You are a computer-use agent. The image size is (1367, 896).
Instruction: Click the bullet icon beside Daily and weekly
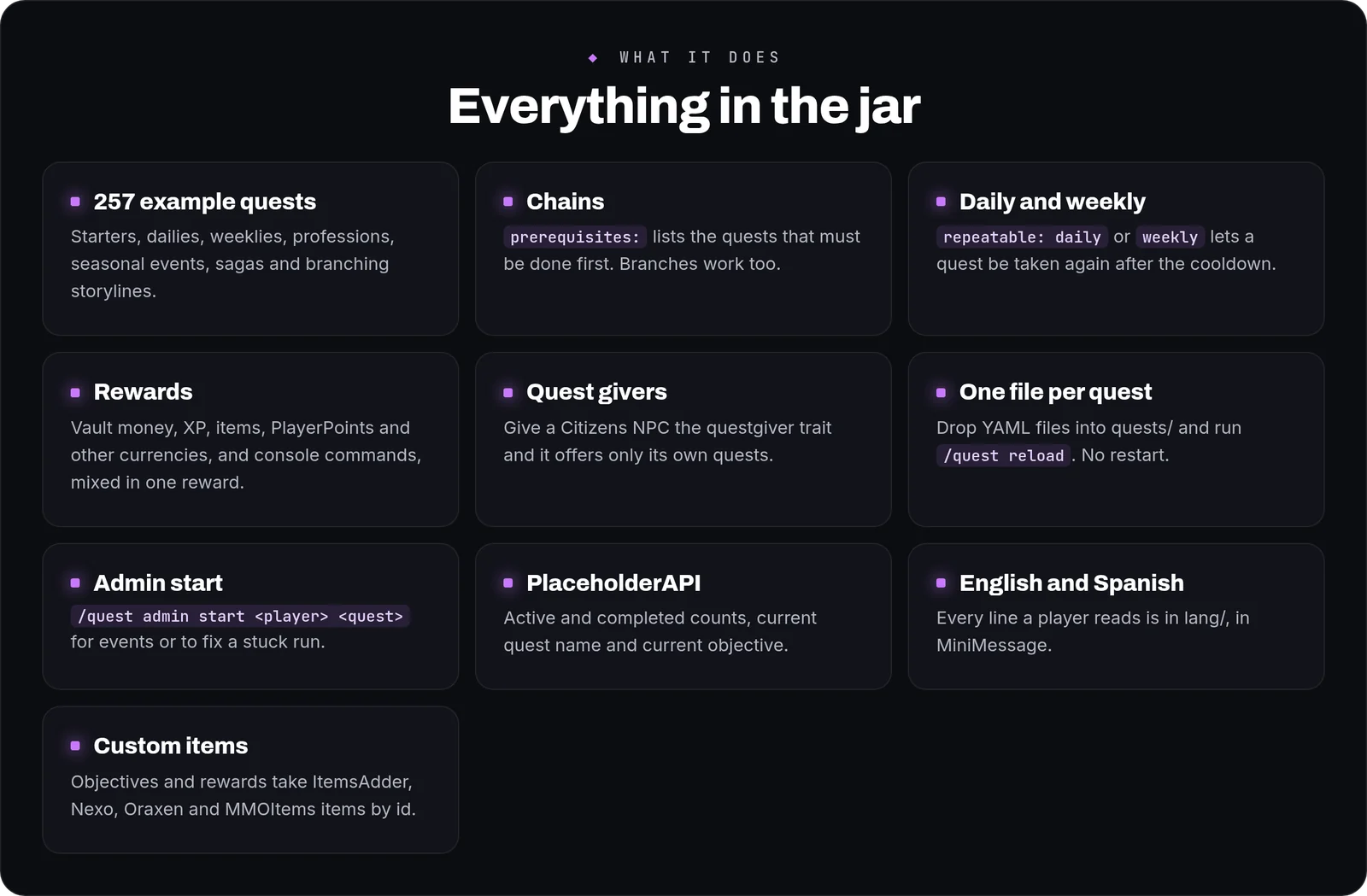(x=941, y=202)
